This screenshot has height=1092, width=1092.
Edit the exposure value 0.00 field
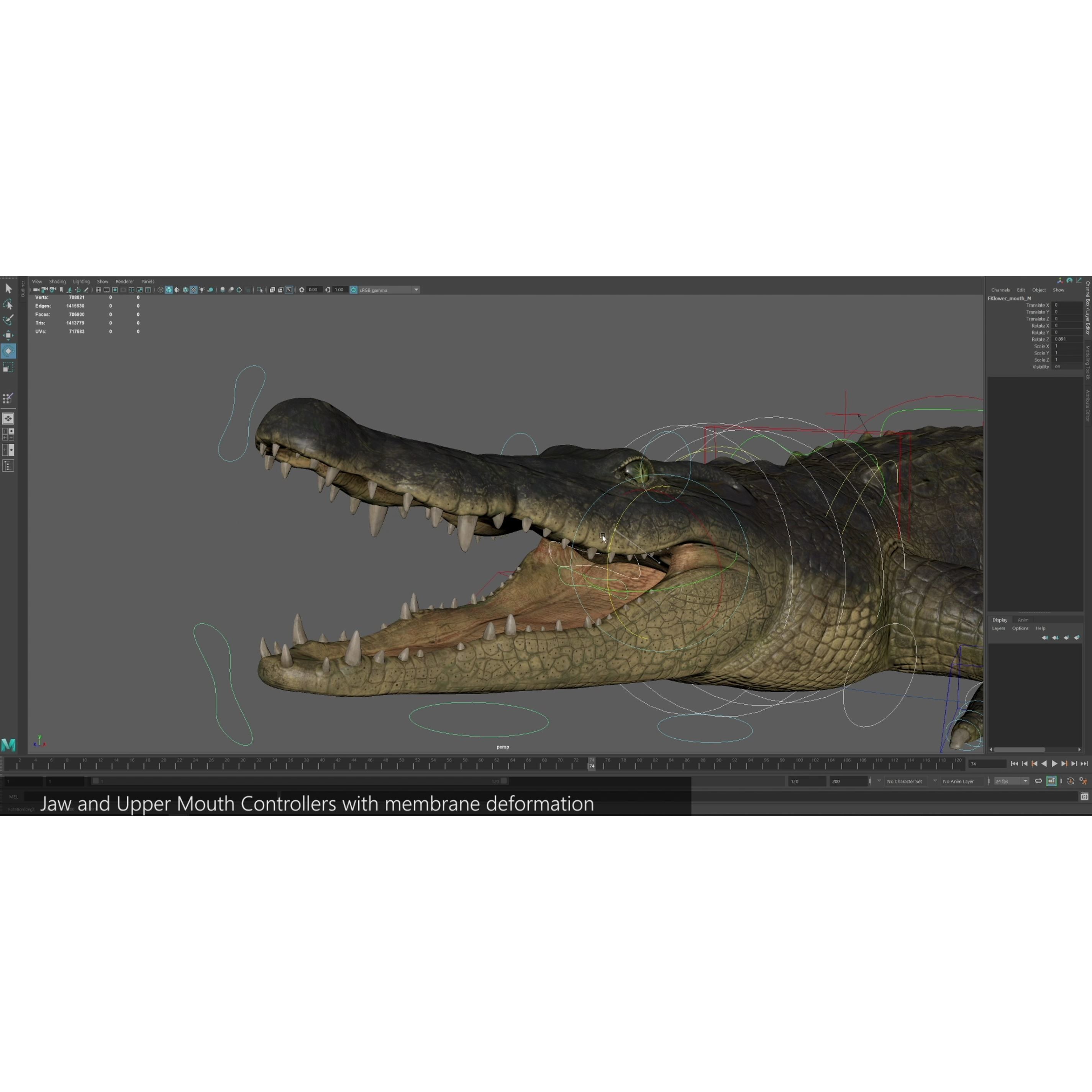point(314,290)
